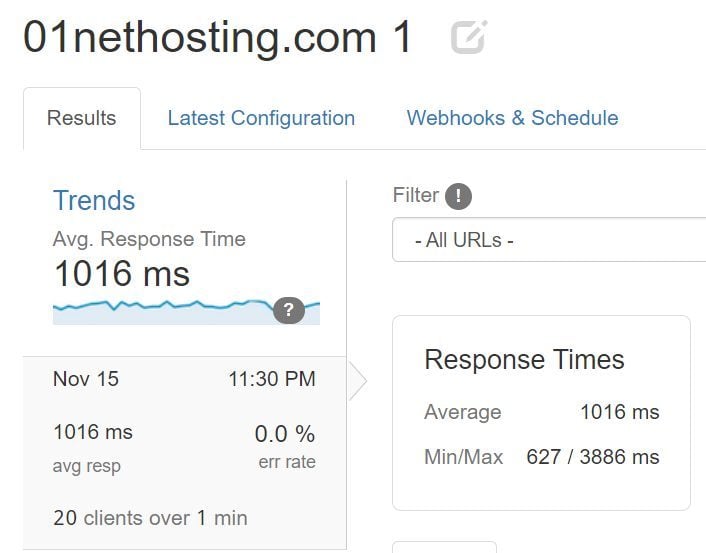Viewport: 706px width, 553px height.
Task: Click the Response Times panel heading
Action: tap(524, 360)
